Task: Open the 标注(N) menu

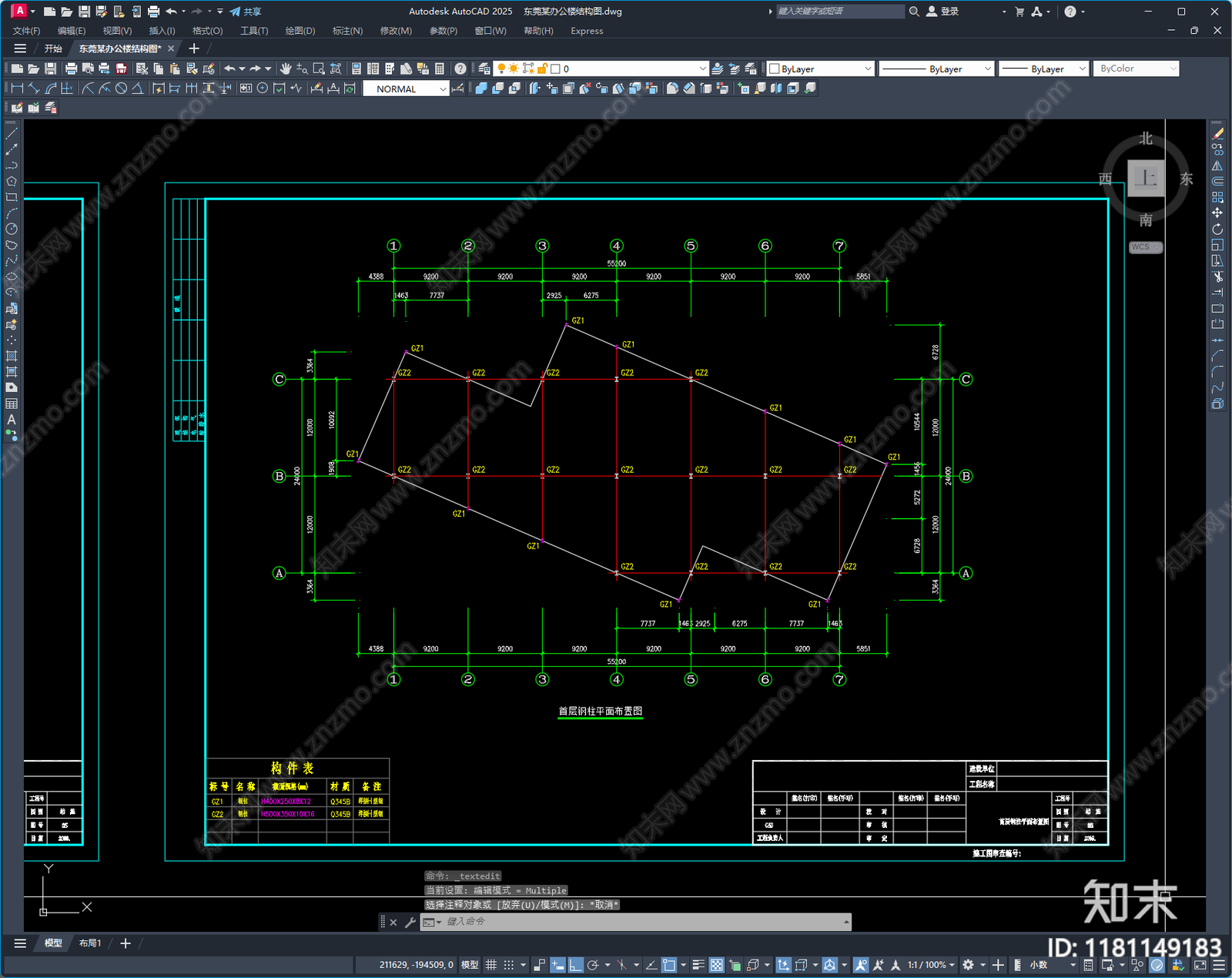Action: pyautogui.click(x=347, y=31)
